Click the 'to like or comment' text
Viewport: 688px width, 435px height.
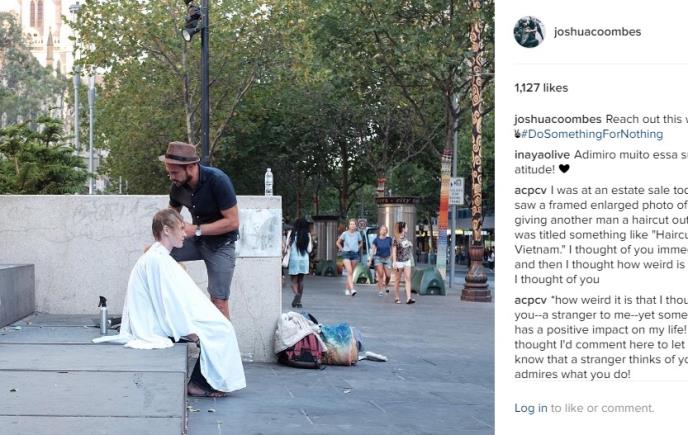[x=602, y=408]
